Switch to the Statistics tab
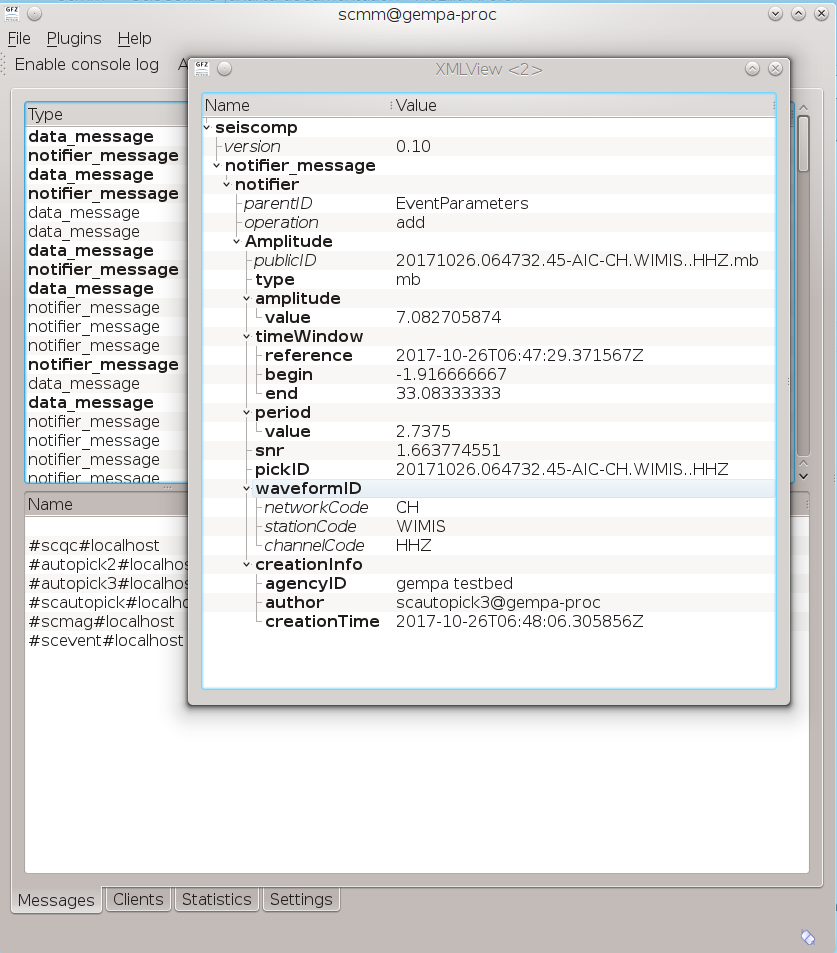This screenshot has width=837, height=953. tap(216, 899)
